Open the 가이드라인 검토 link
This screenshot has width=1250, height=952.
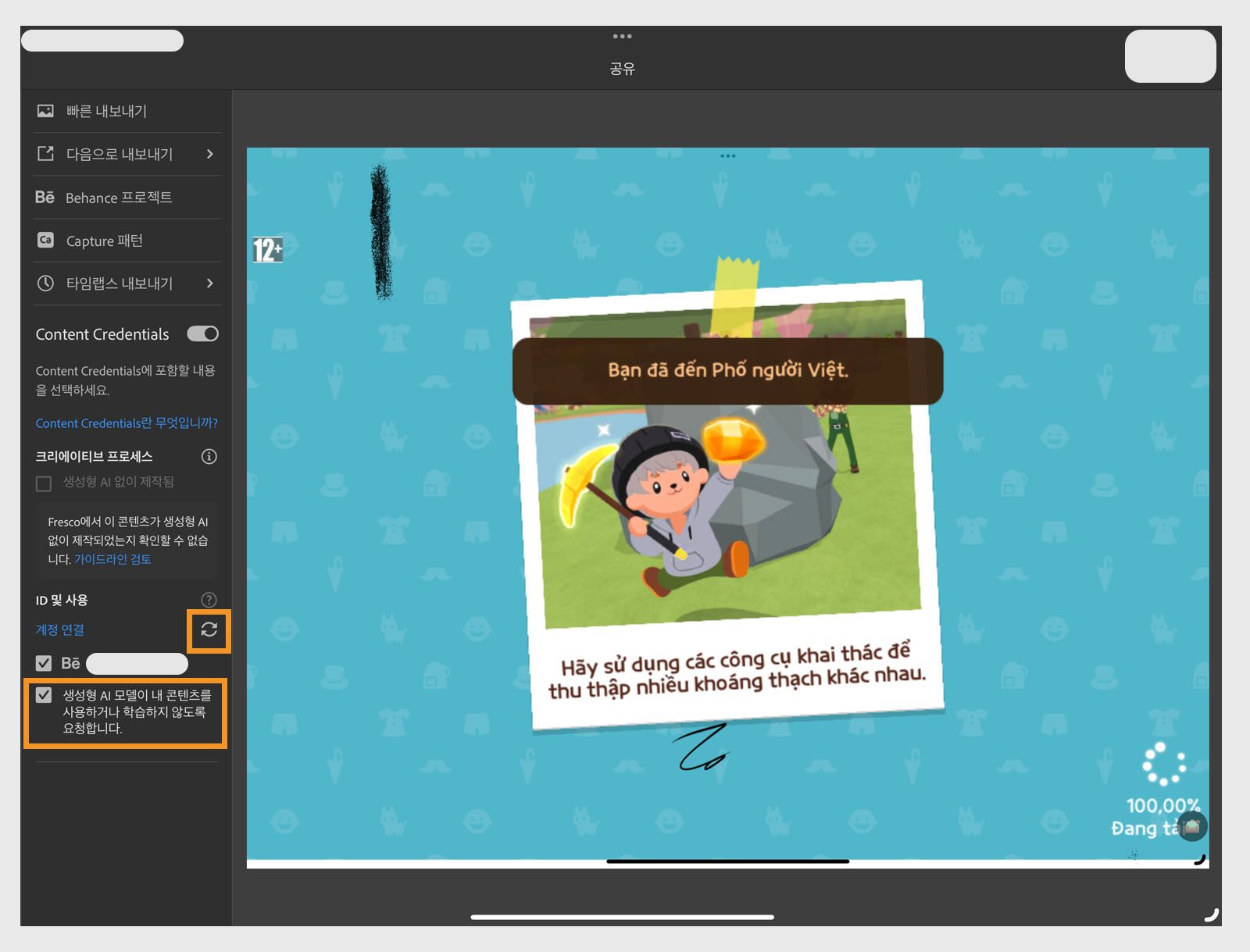112,559
